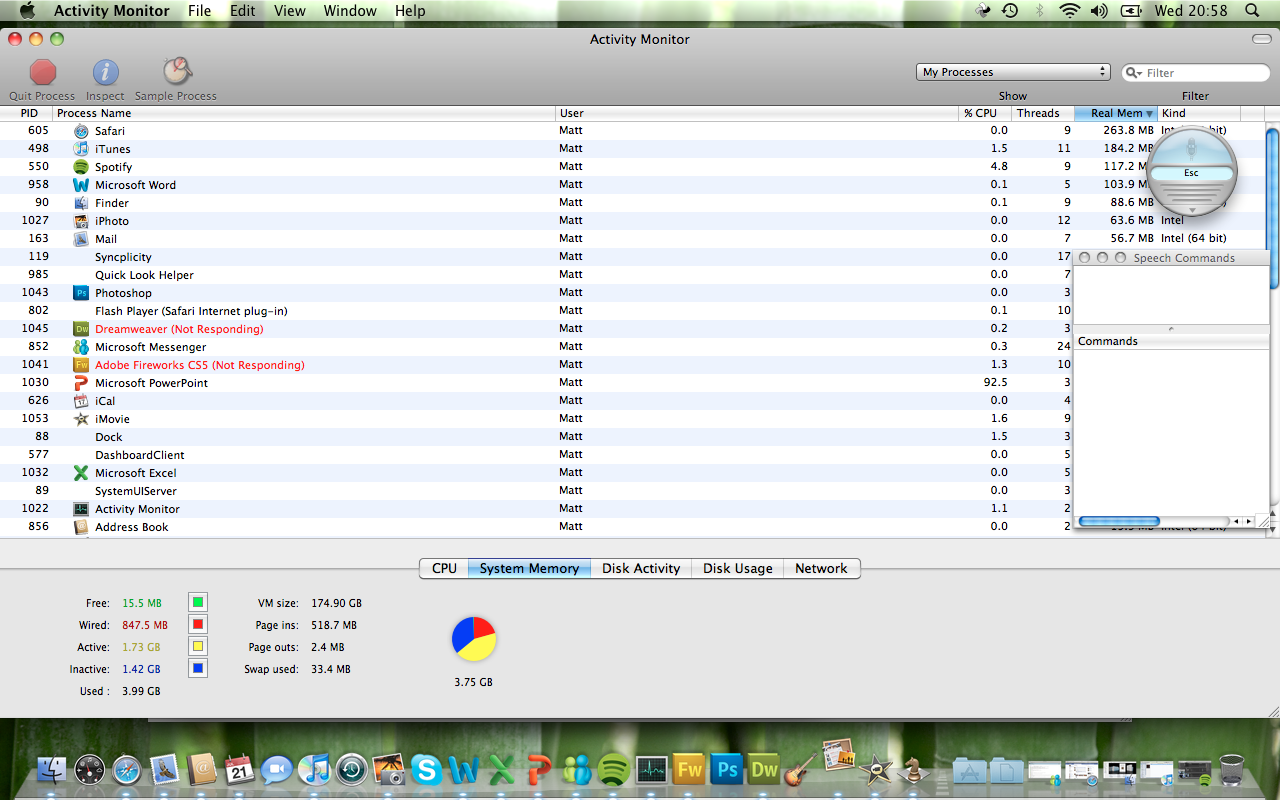Viewport: 1280px width, 800px height.
Task: Open Skype from the Dock
Action: tap(426, 769)
